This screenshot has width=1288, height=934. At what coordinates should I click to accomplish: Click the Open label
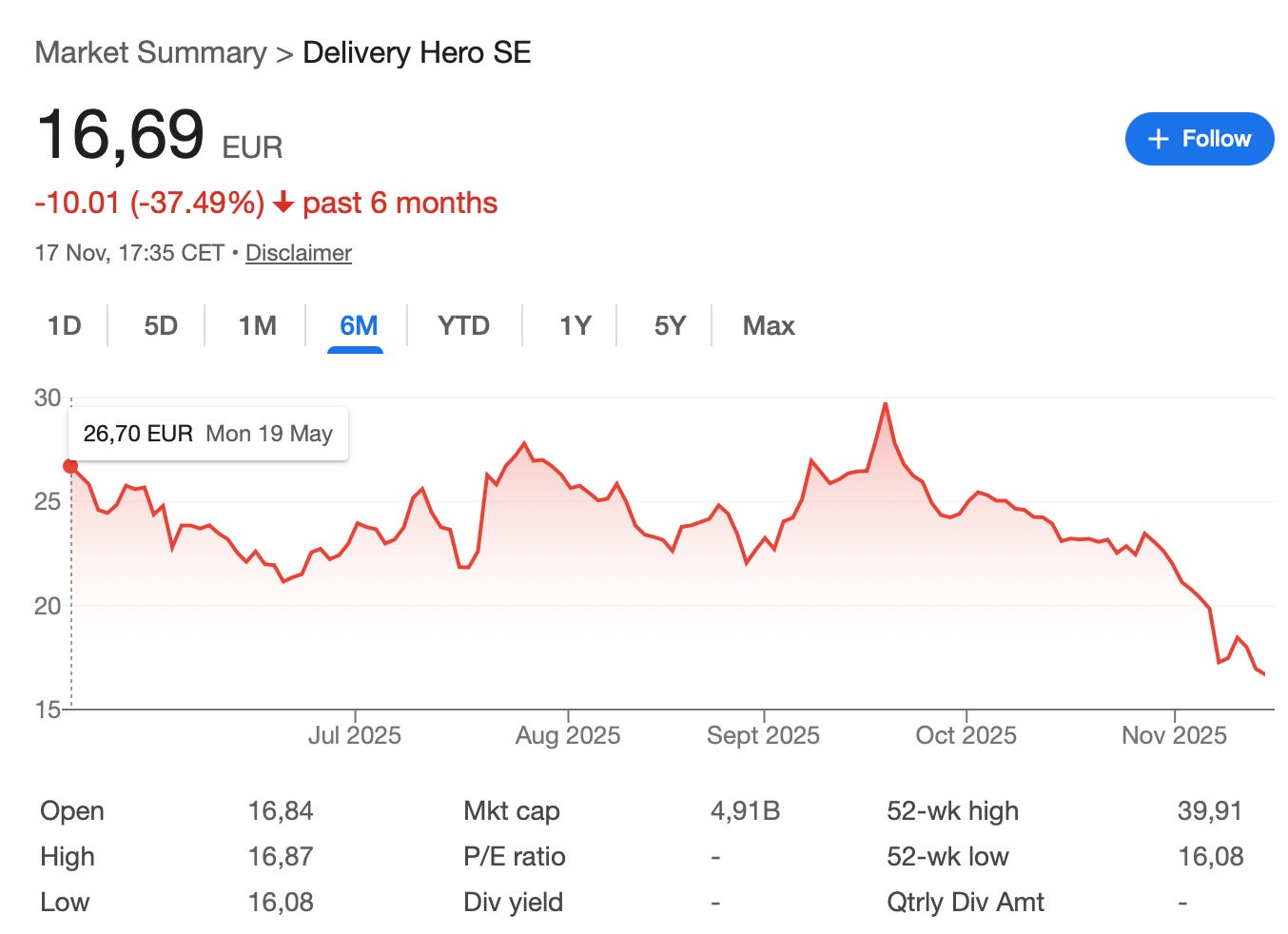(x=72, y=811)
